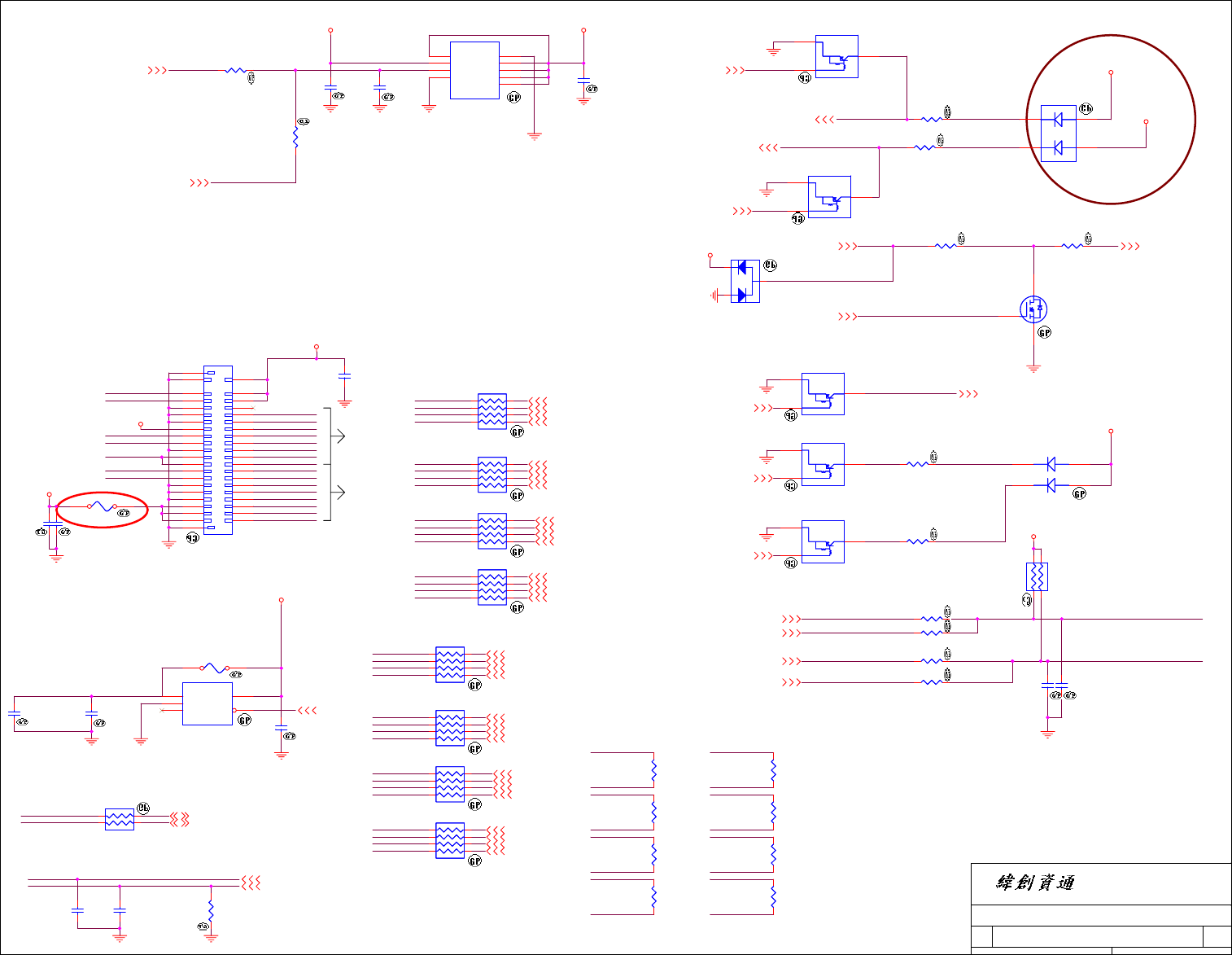Select bottom resistor in right column of vertical resistors
The width and height of the screenshot is (1232, 955).
coord(773,896)
